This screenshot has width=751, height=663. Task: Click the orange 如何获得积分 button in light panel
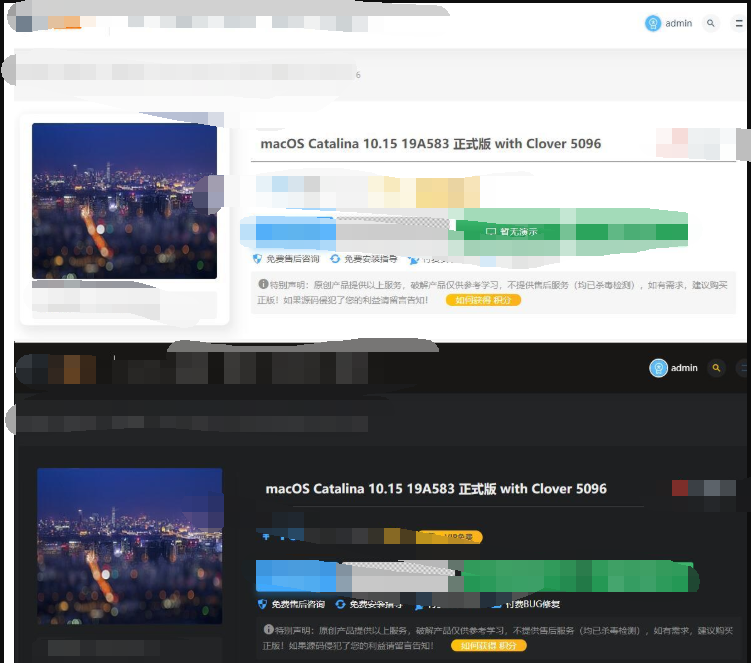pos(483,299)
